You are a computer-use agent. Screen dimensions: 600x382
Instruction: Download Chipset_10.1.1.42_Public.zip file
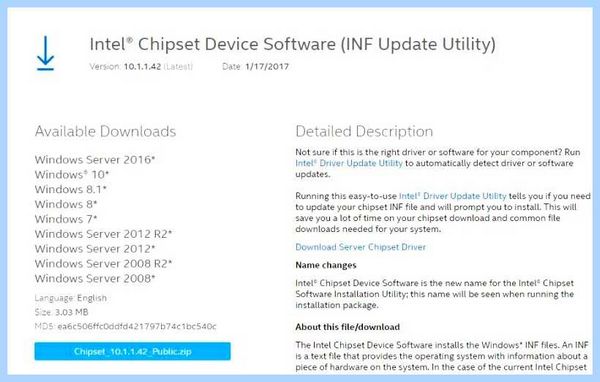(132, 351)
